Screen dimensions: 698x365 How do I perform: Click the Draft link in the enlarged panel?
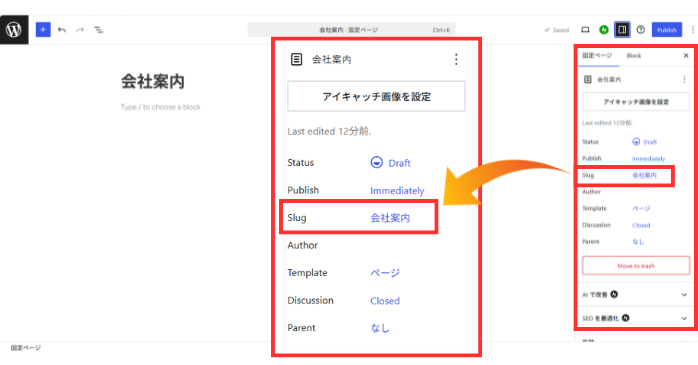click(399, 163)
